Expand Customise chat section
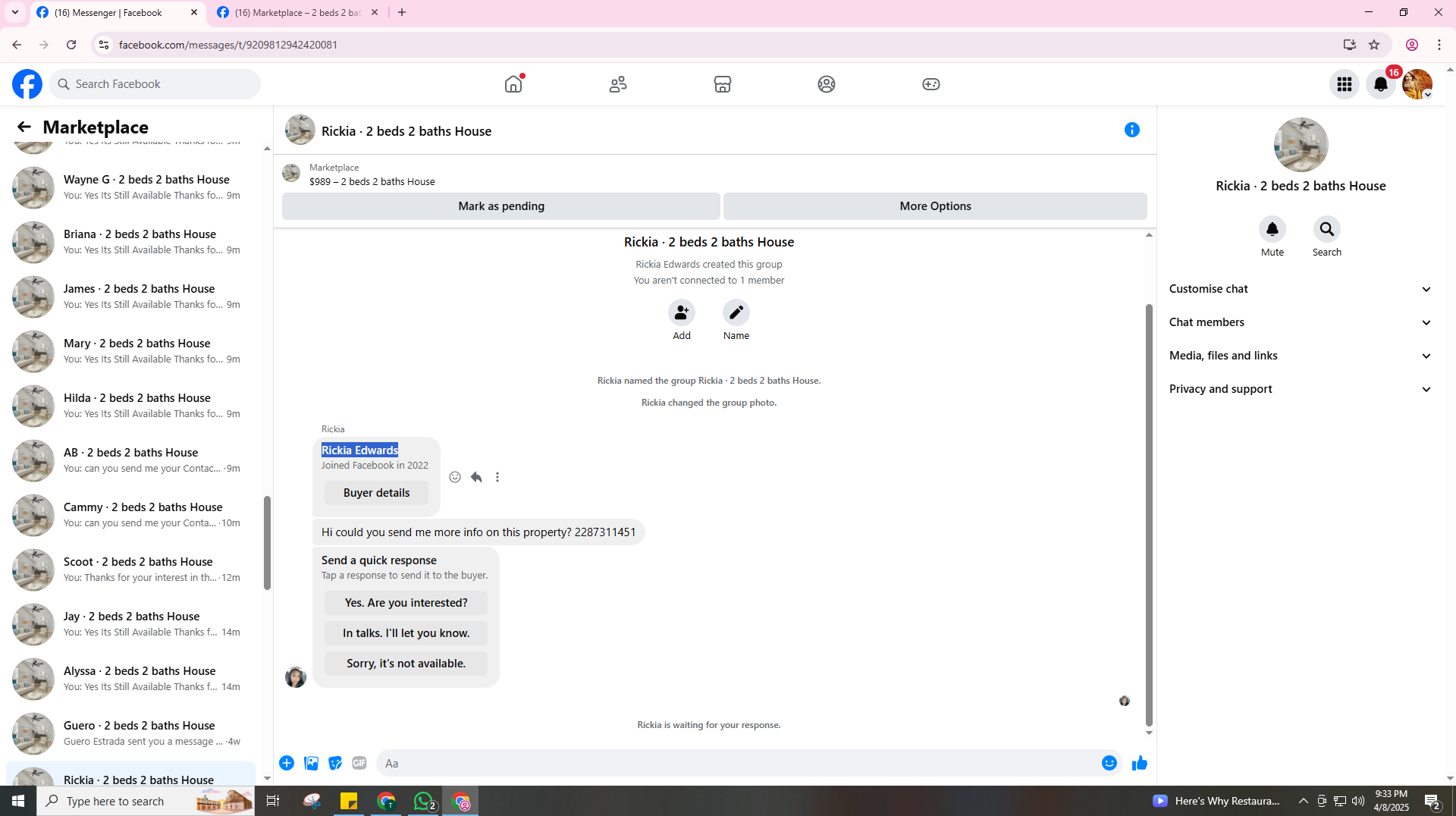Screen dimensions: 1456x816 (1301, 289)
